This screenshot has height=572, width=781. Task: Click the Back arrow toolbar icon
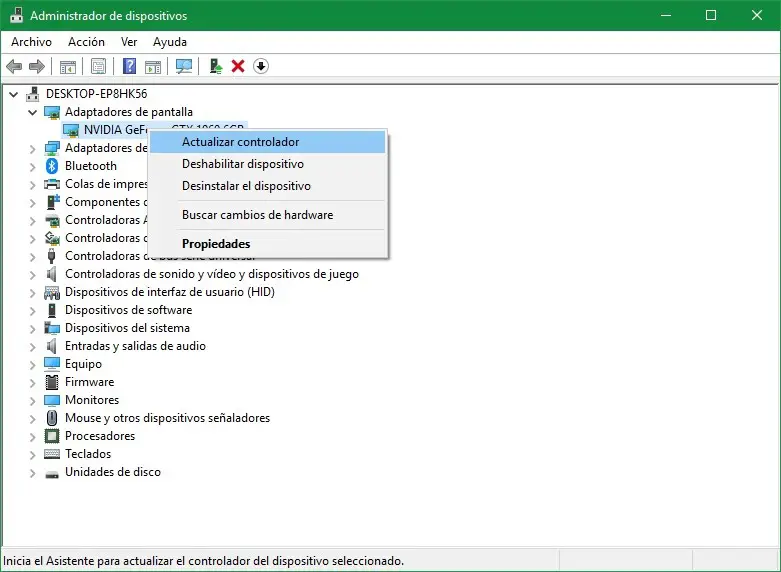tap(14, 66)
